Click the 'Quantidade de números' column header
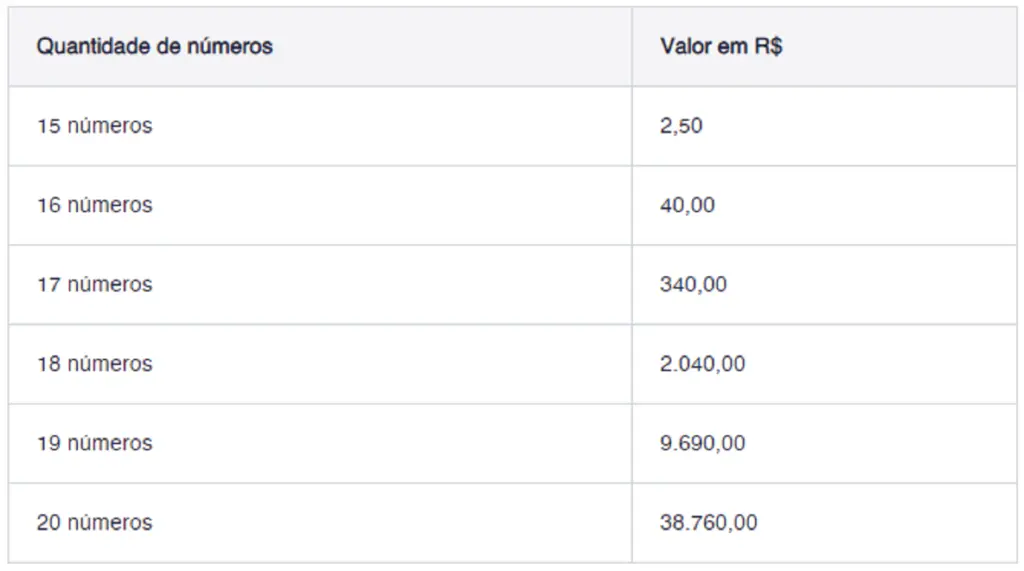Viewport: 1024px width, 571px height. pos(155,47)
